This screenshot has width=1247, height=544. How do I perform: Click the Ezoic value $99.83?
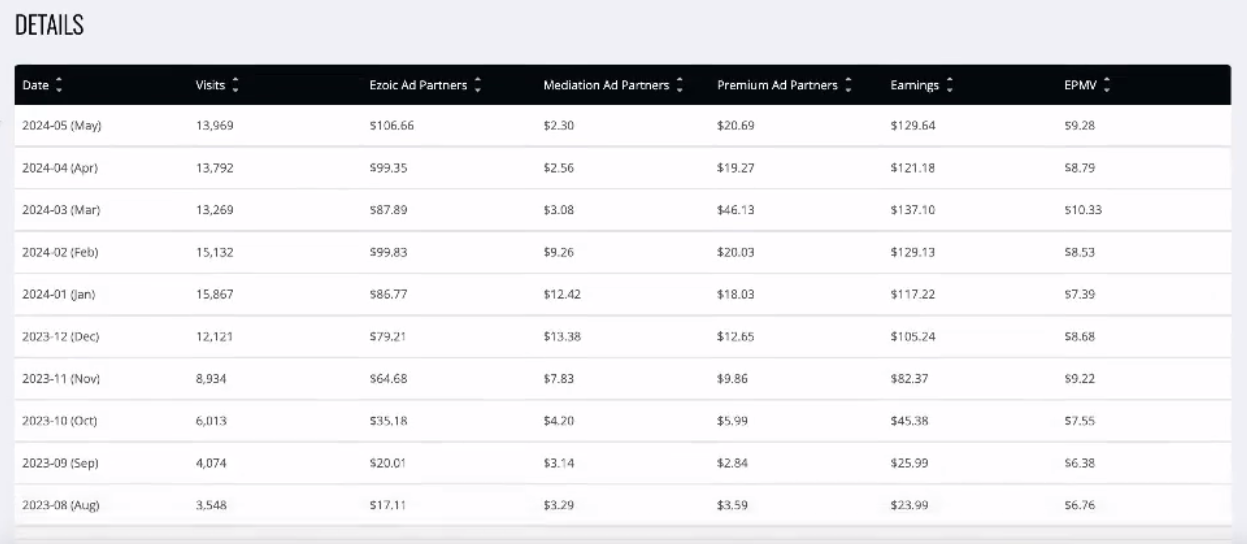click(389, 252)
